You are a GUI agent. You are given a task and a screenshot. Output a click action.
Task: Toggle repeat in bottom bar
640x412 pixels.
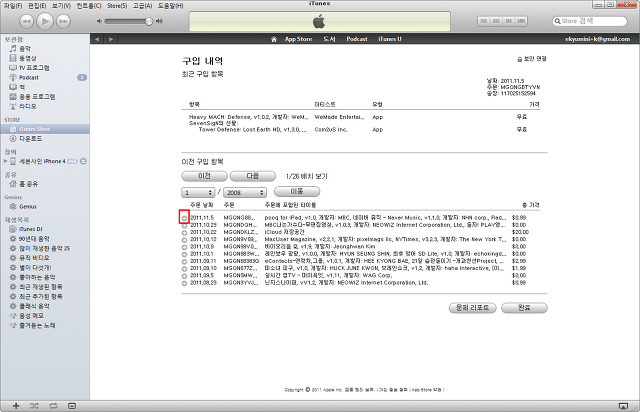53,406
